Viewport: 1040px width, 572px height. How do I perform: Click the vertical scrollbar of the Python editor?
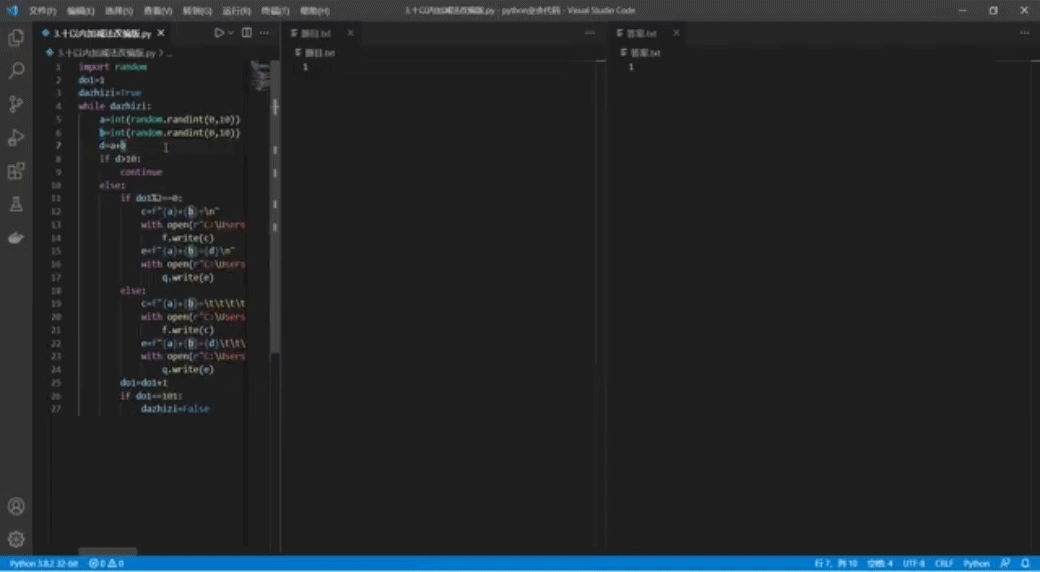[275, 206]
